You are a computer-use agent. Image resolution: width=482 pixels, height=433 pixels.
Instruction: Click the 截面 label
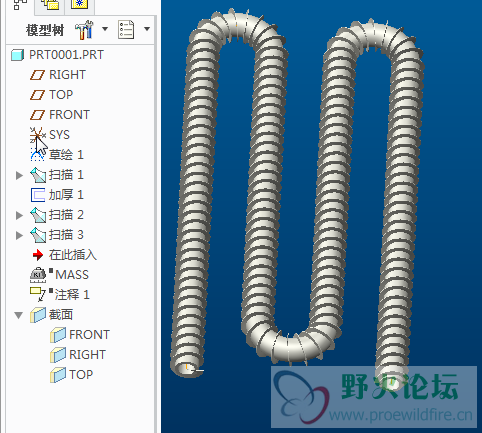point(61,315)
